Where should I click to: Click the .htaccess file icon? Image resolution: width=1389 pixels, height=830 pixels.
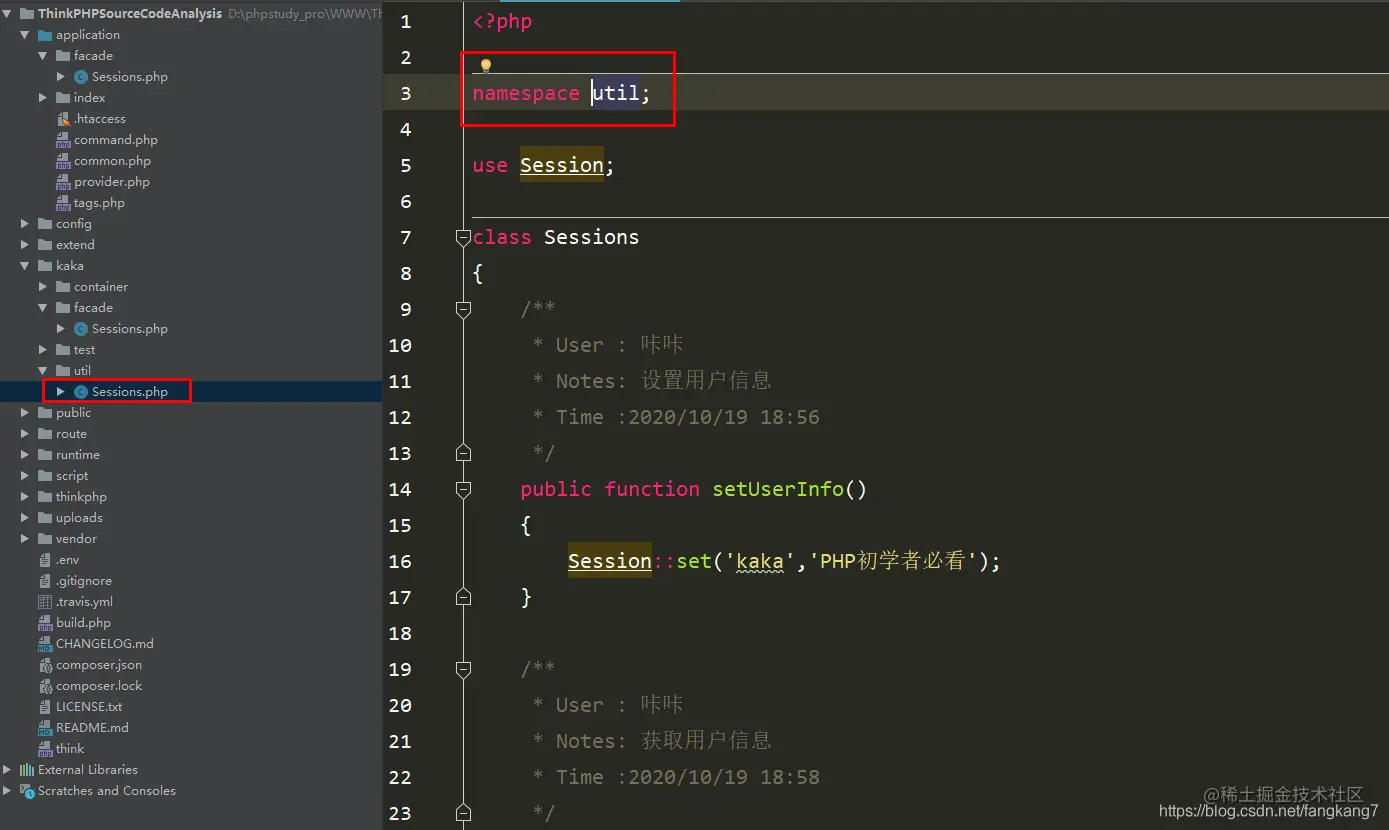click(x=63, y=119)
